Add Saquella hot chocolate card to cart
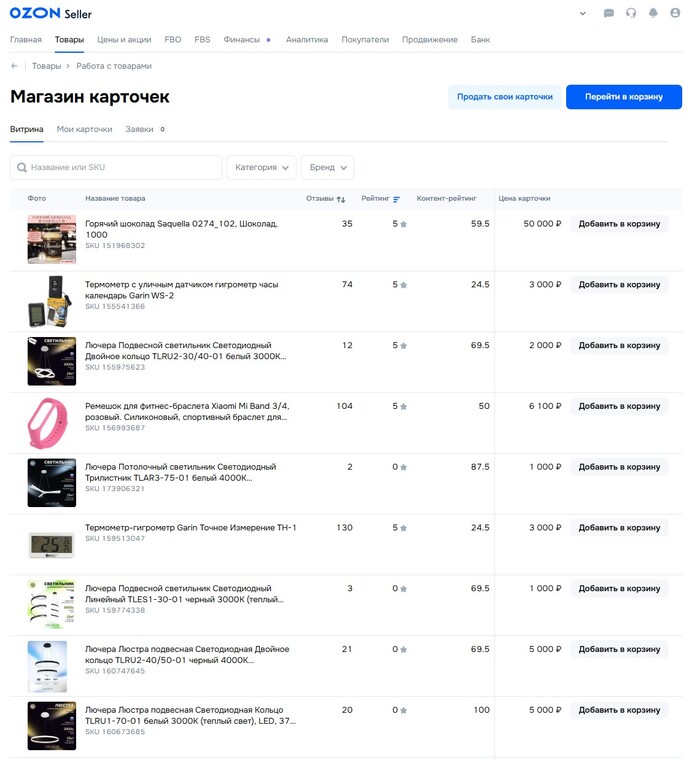700x760 pixels. 619,224
